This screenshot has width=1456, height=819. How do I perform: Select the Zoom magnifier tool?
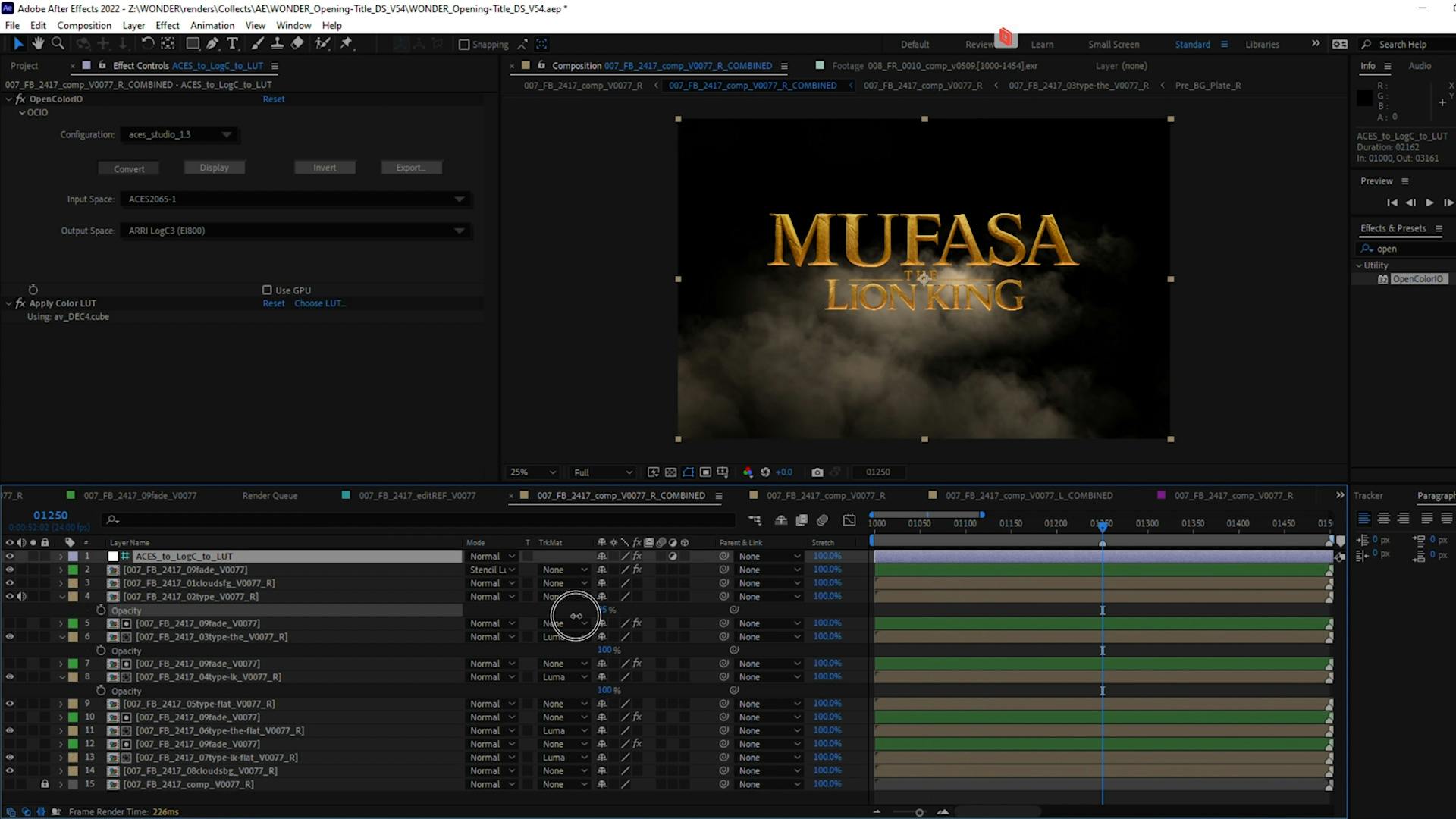coord(58,44)
